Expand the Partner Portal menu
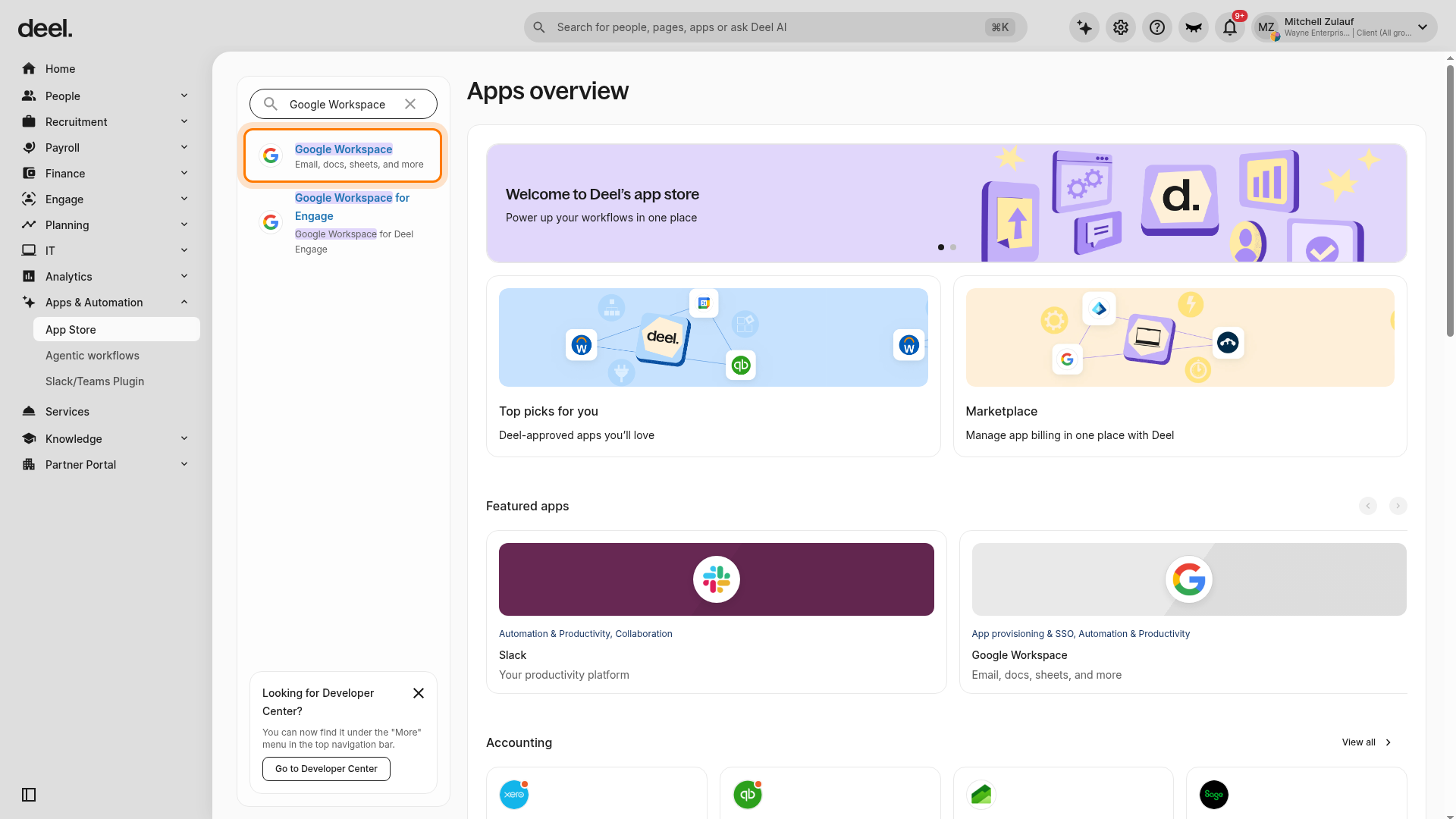This screenshot has width=1456, height=819. coord(184,464)
